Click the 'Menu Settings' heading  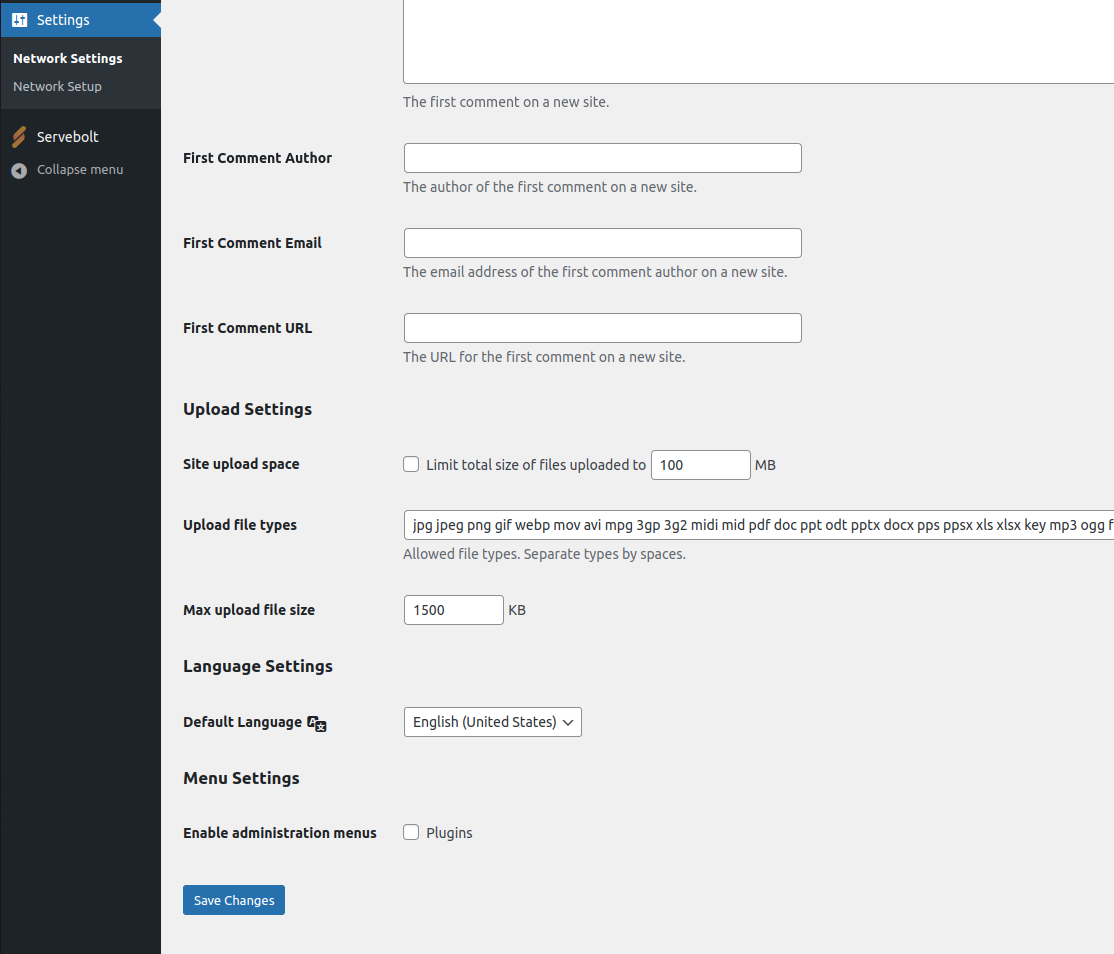pos(241,778)
